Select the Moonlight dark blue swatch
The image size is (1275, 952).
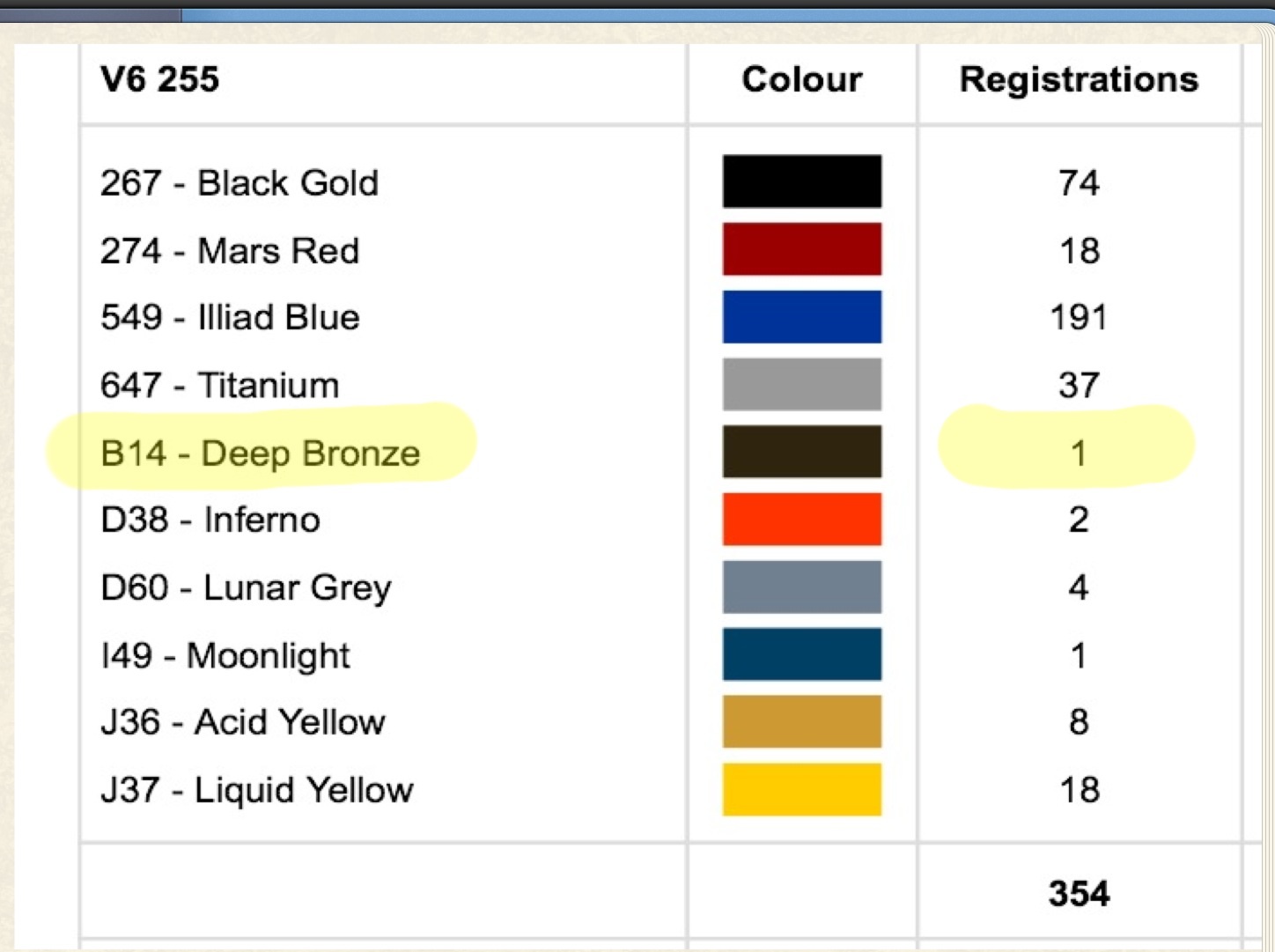(801, 654)
